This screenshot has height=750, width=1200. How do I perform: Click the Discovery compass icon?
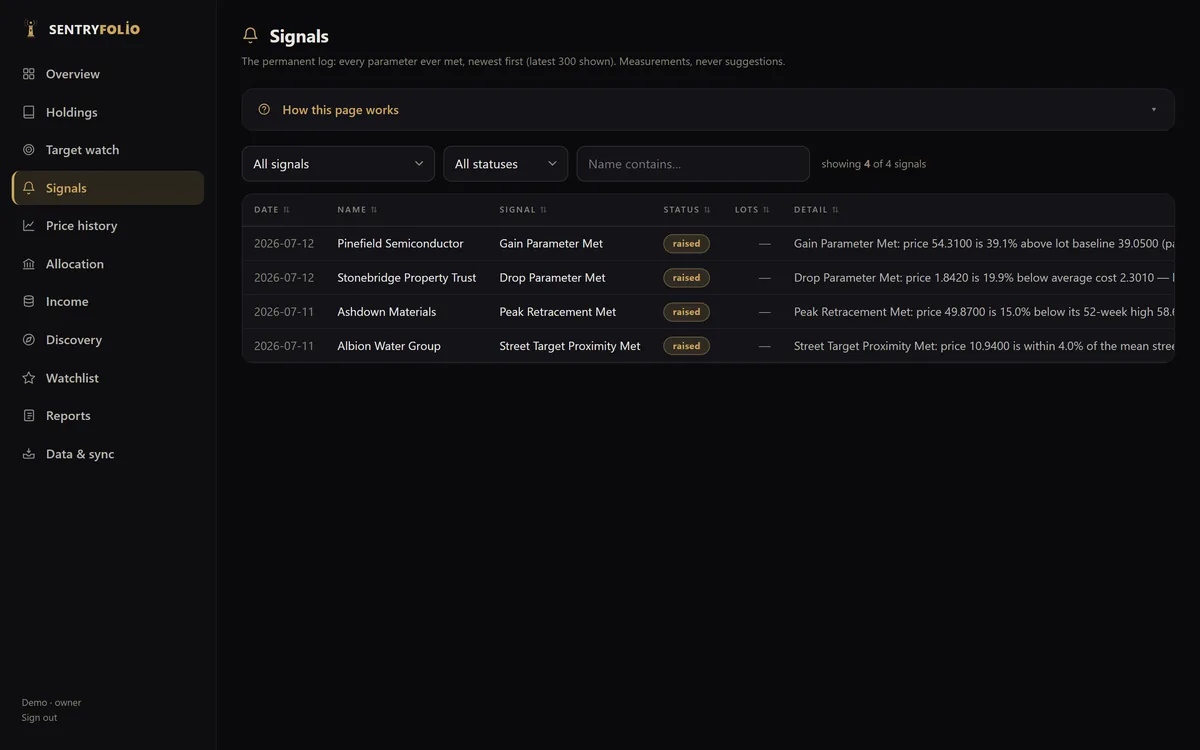(29, 340)
